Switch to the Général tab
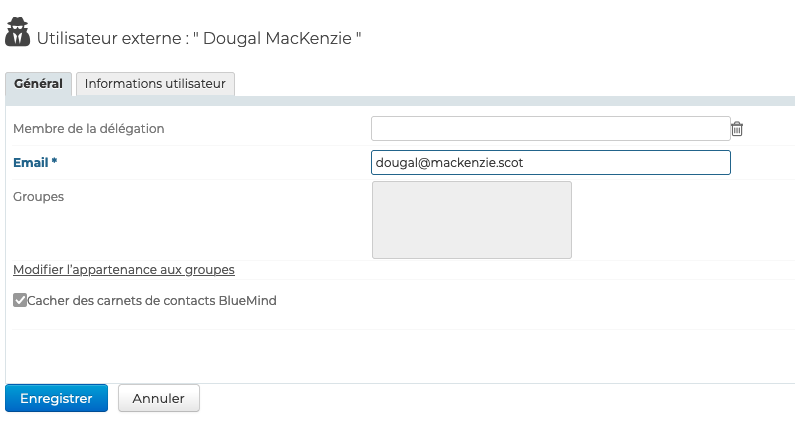 [39, 84]
